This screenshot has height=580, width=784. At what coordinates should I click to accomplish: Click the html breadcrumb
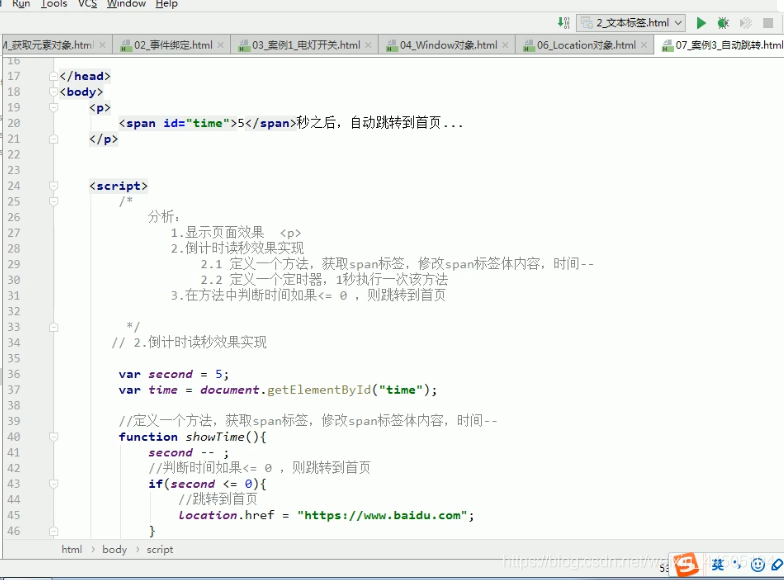click(72, 550)
